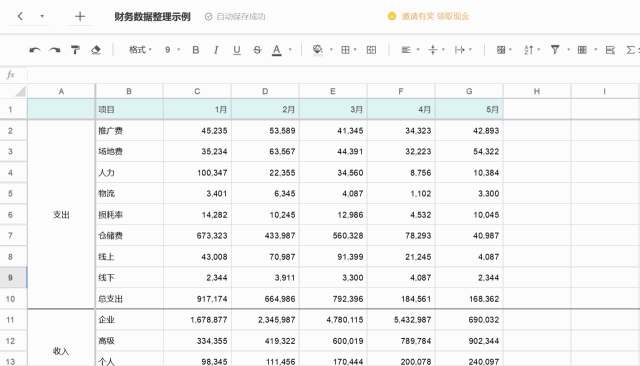Toggle italic text style
640x366 pixels.
216,50
